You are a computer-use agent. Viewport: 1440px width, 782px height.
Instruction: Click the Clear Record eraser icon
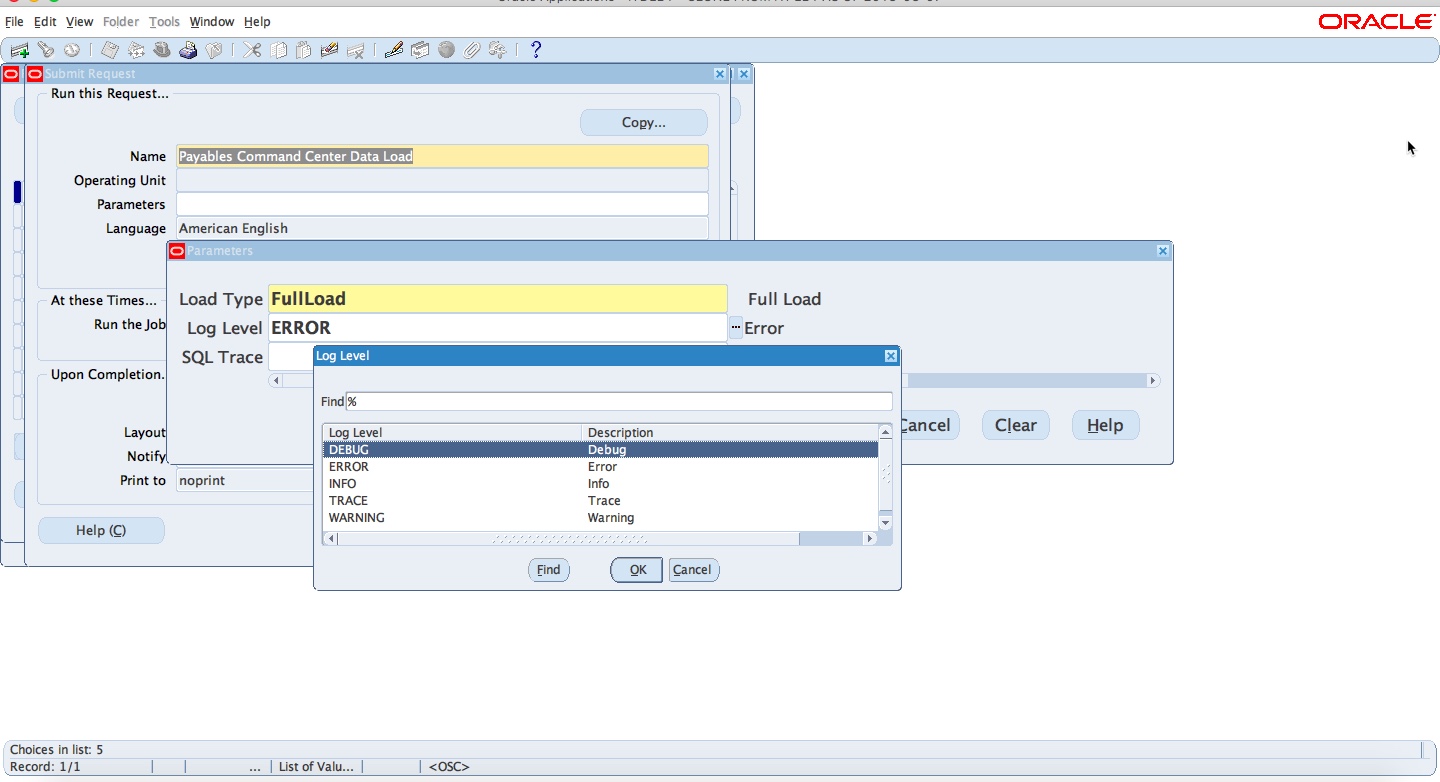(x=330, y=50)
